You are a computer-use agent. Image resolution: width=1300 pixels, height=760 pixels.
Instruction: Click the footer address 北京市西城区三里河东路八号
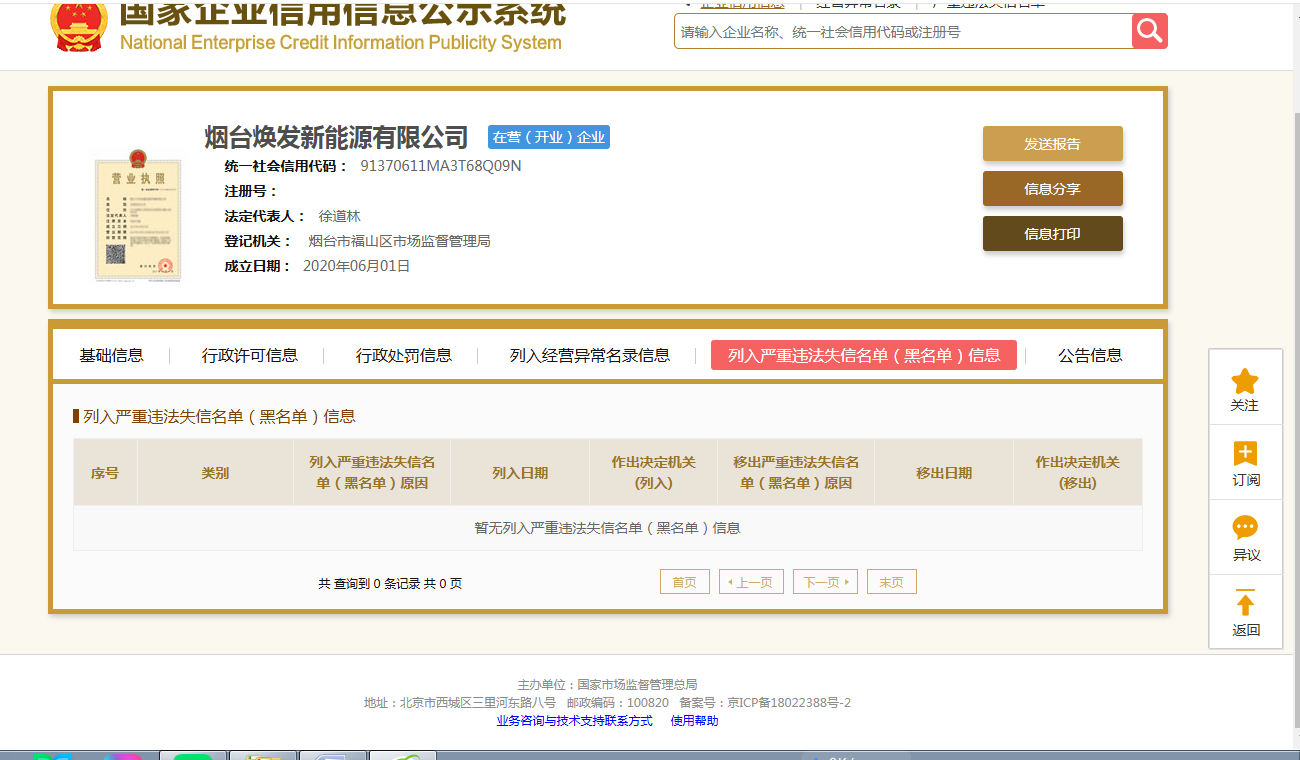[x=478, y=703]
